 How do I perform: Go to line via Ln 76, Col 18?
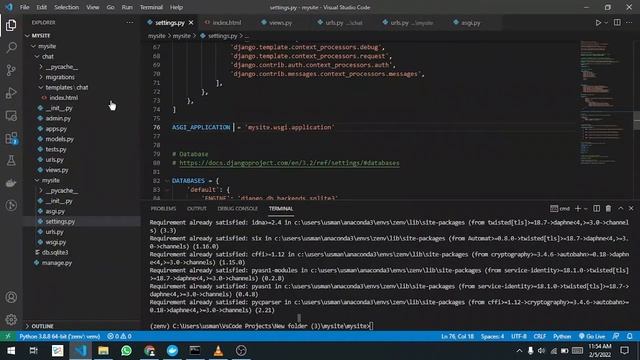[457, 336]
